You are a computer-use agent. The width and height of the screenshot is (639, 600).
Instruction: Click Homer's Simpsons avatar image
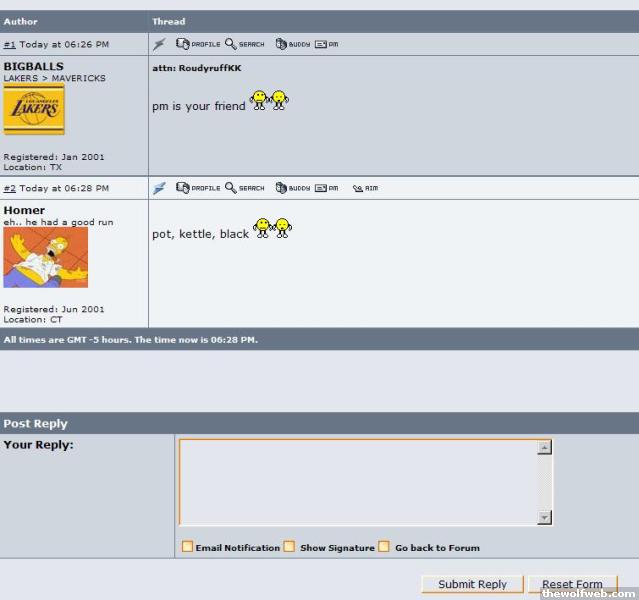click(45, 257)
